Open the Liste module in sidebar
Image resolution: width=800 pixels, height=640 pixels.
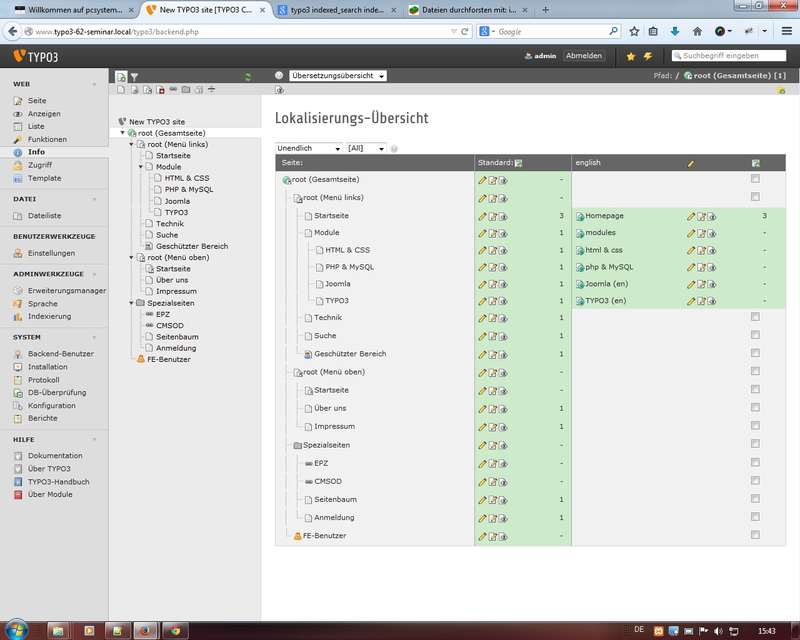pos(36,126)
